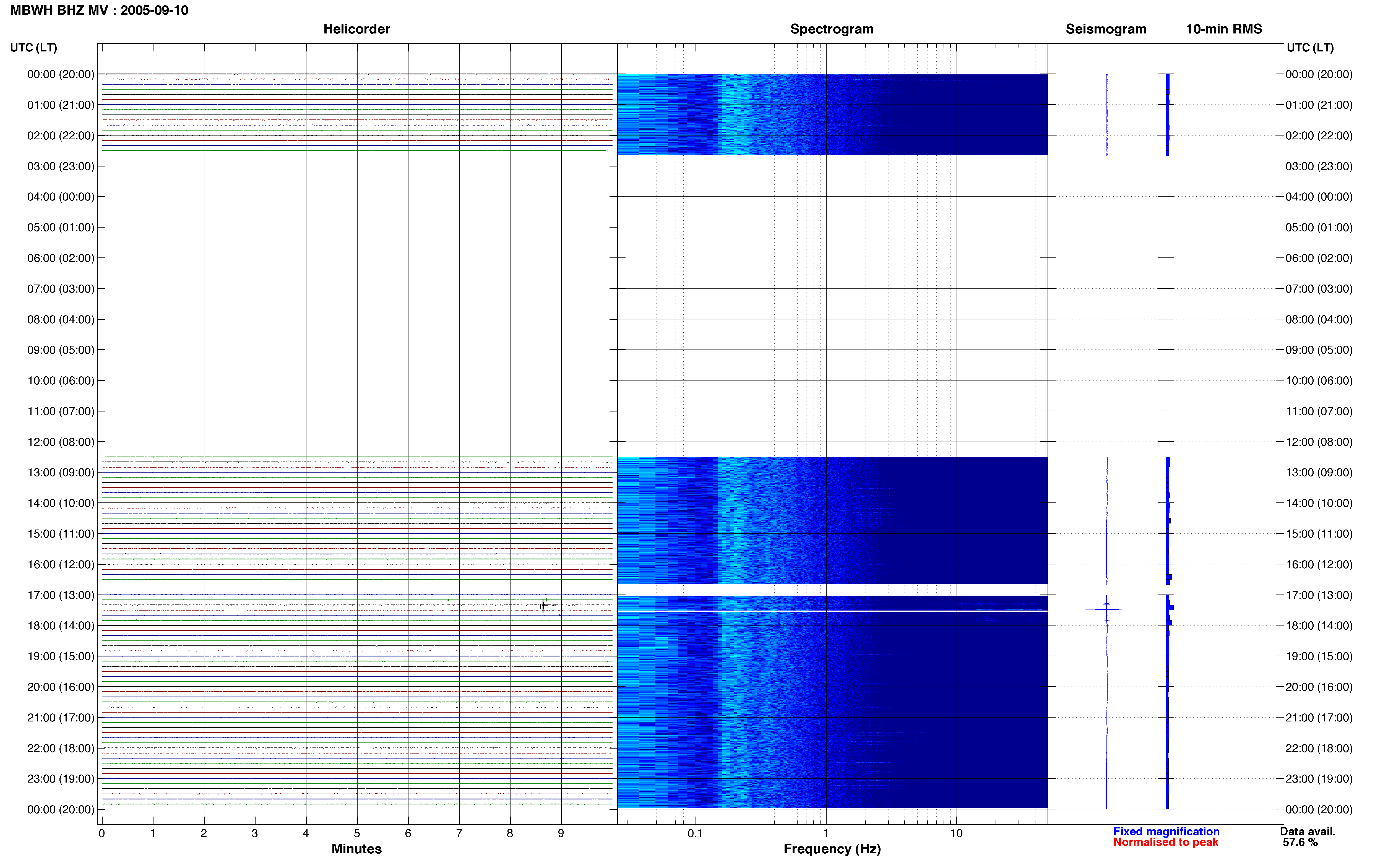The image size is (1388, 868).
Task: Select the "Minutes" axis label under the helicorder
Action: pyautogui.click(x=356, y=848)
